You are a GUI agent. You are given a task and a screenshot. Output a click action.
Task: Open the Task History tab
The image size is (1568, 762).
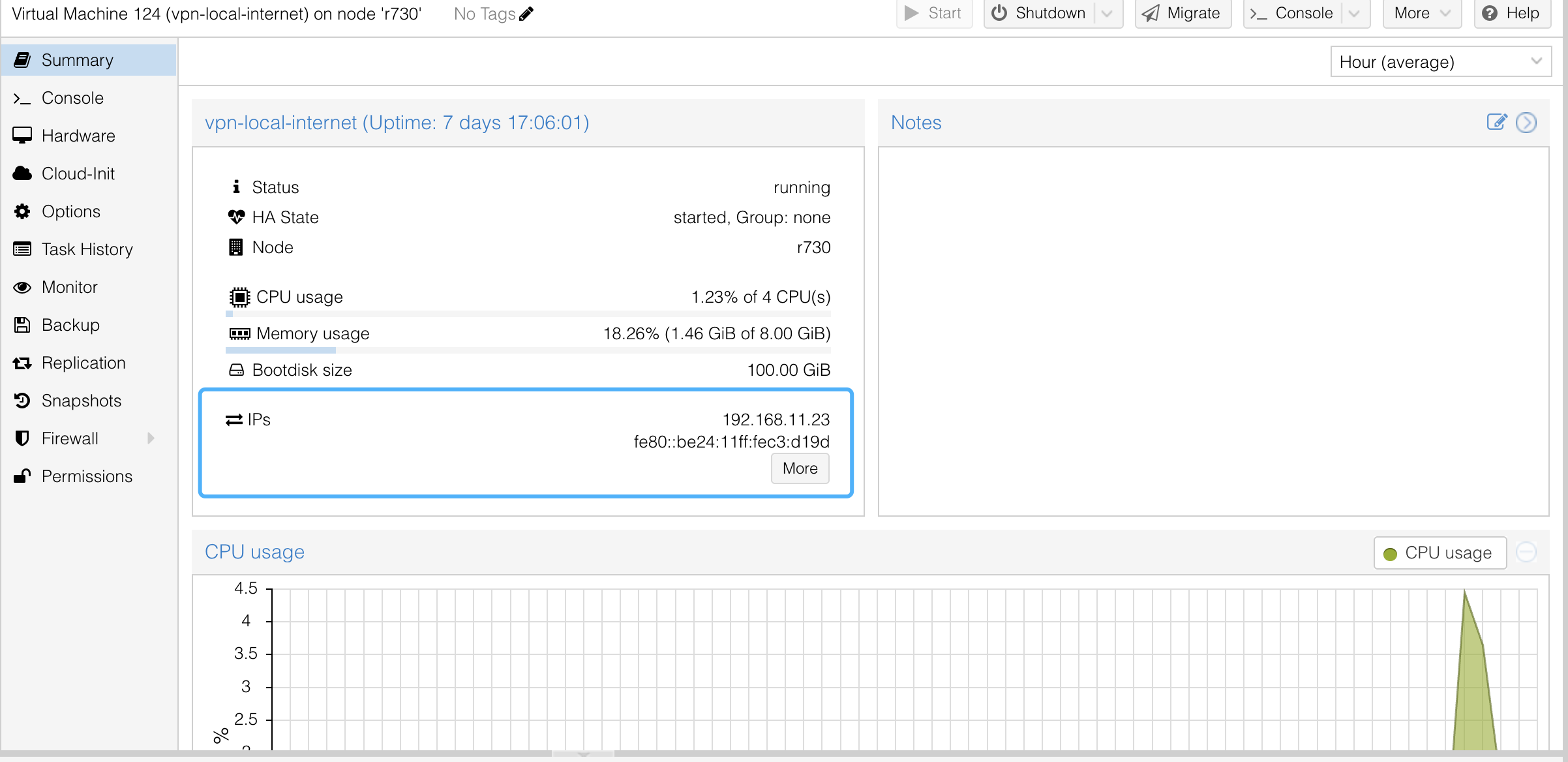[87, 249]
